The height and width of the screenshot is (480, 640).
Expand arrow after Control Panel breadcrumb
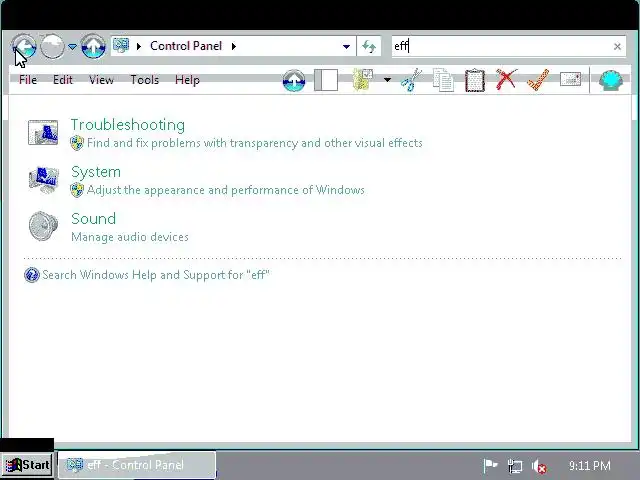234,46
